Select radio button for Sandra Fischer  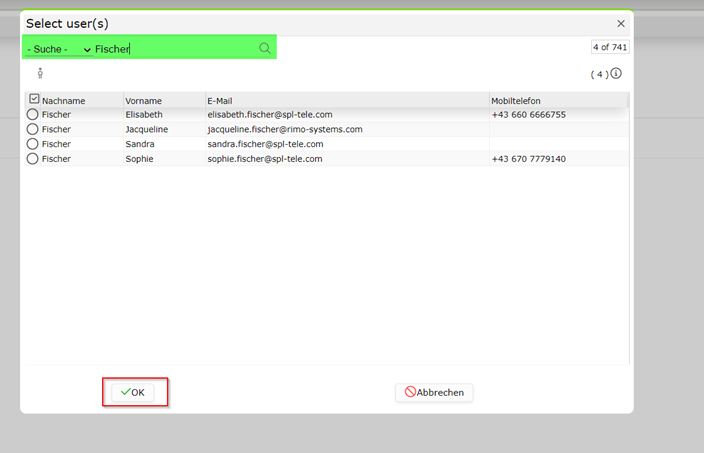click(32, 144)
